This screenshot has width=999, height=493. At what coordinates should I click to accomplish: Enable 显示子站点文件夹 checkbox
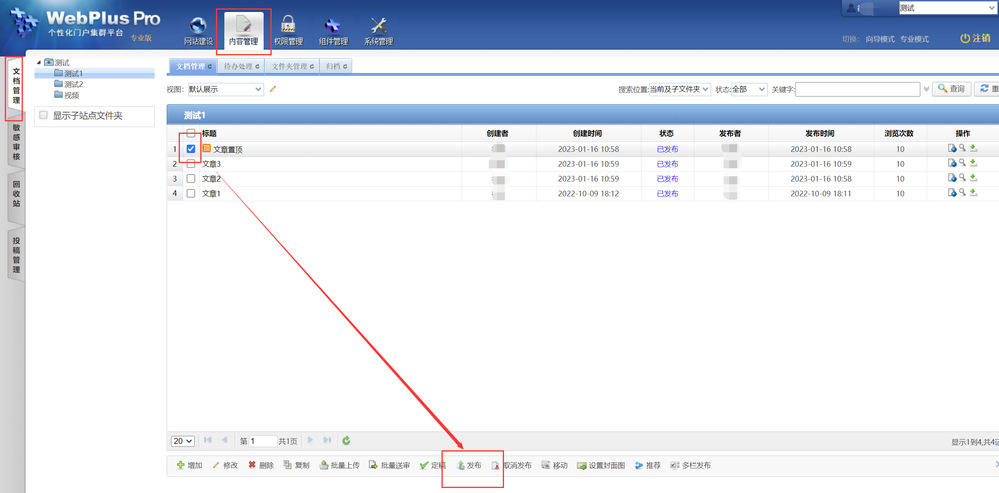point(43,116)
